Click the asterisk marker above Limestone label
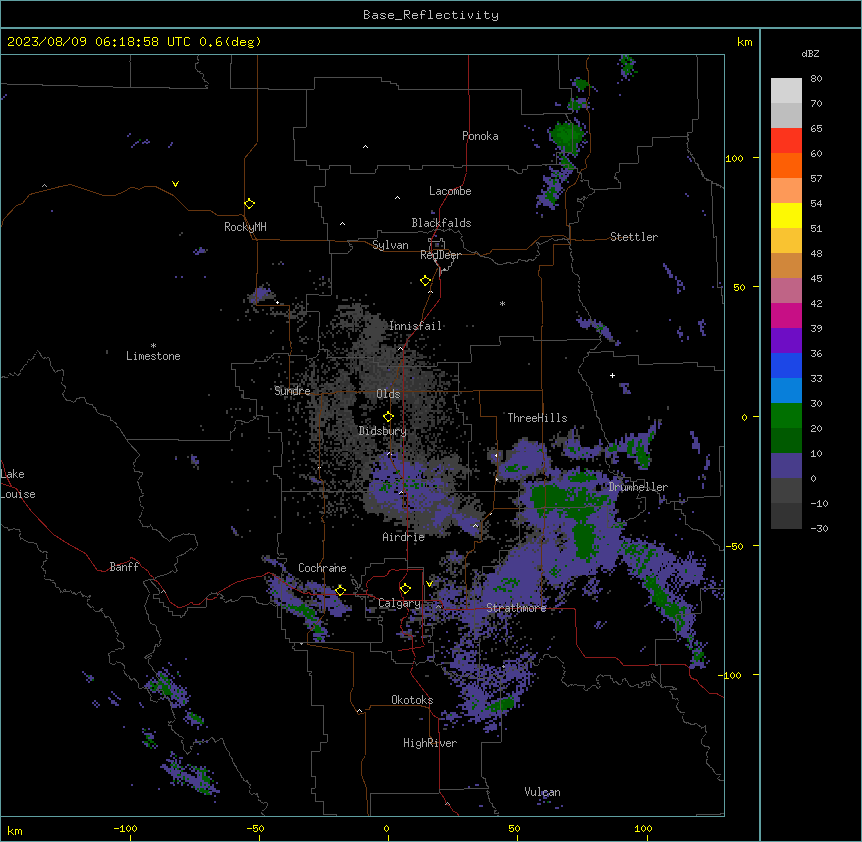Viewport: 862px width, 842px height. [153, 346]
